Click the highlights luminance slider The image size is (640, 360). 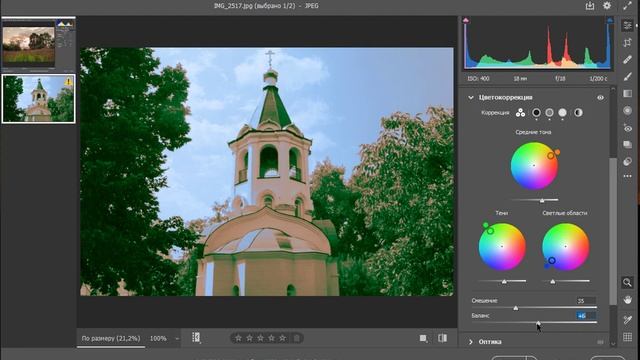coord(566,281)
